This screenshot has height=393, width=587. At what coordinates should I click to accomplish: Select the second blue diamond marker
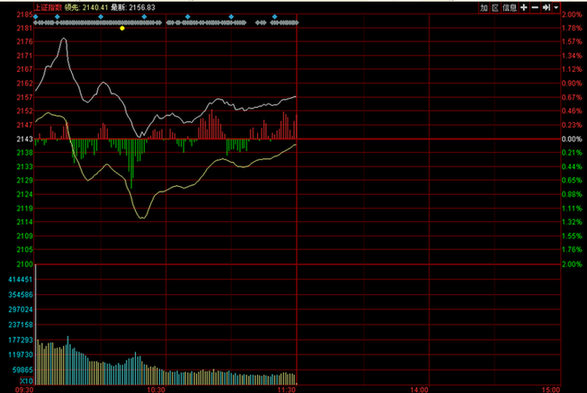(x=57, y=16)
